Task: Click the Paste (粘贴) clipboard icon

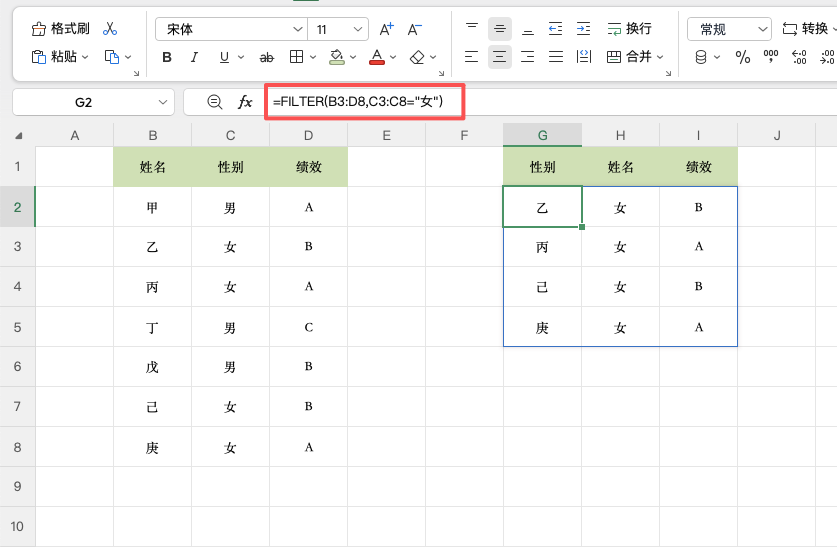Action: [x=39, y=57]
